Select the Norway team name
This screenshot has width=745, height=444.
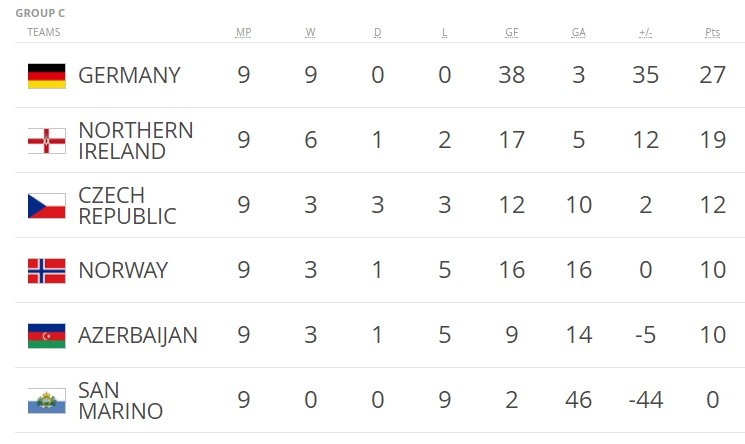coord(123,271)
